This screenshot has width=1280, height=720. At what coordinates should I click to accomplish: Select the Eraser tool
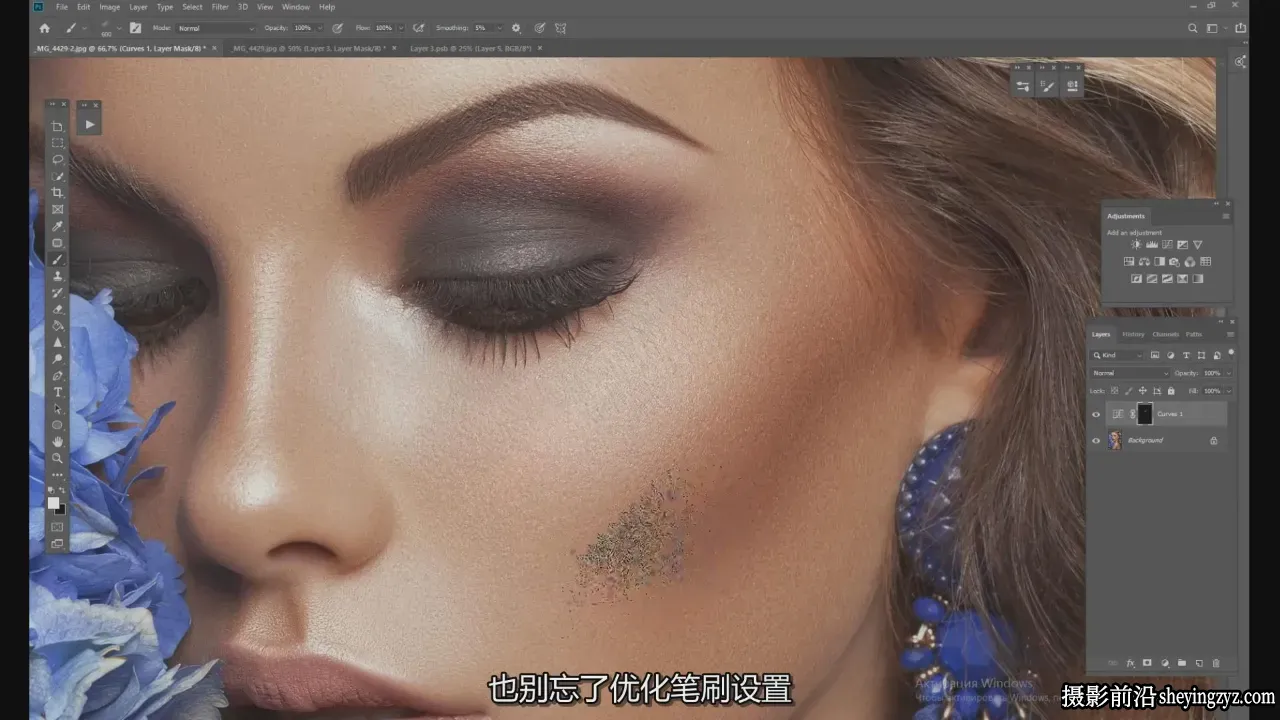58,309
